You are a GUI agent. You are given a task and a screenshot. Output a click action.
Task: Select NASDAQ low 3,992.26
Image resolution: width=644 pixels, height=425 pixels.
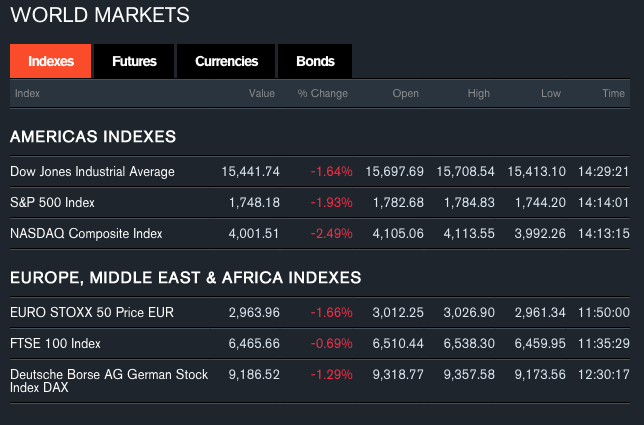point(540,234)
